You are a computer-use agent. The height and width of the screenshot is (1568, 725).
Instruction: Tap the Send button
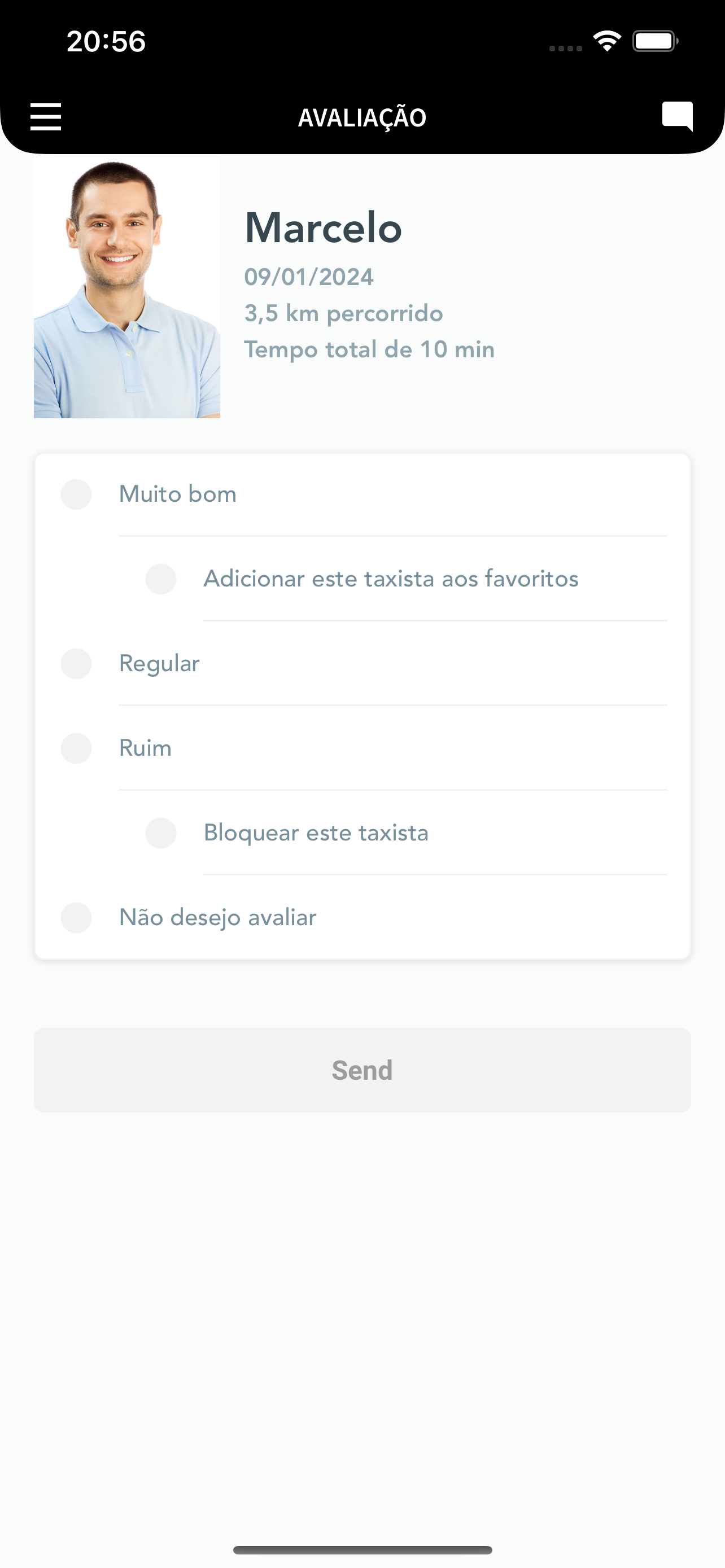point(362,1070)
